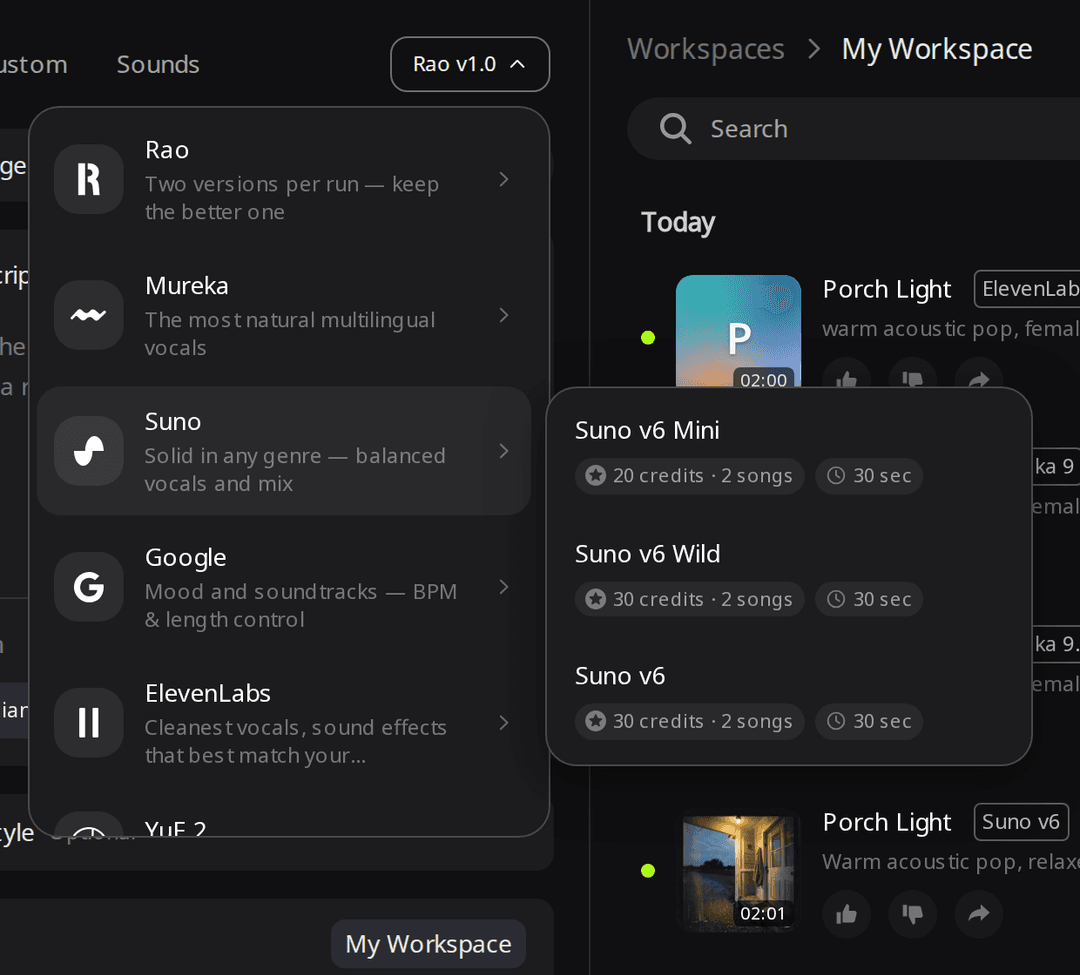Viewport: 1080px width, 975px height.
Task: Dislike the Suno v6 Porch Light track
Action: (913, 914)
